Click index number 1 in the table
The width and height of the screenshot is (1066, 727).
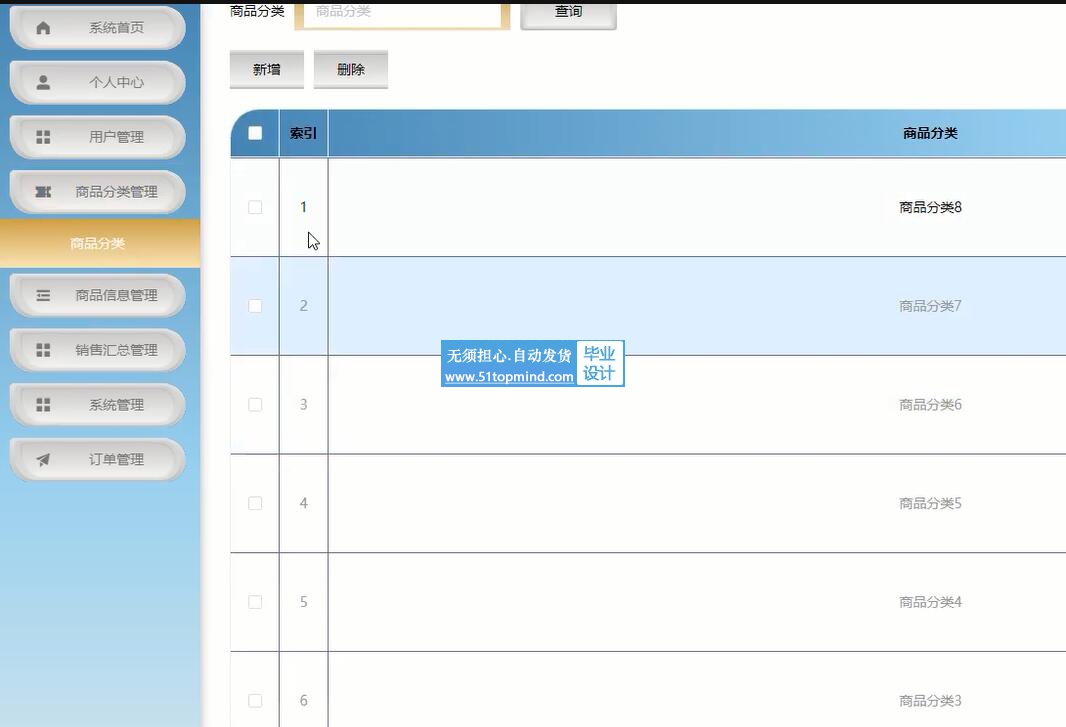coord(303,207)
